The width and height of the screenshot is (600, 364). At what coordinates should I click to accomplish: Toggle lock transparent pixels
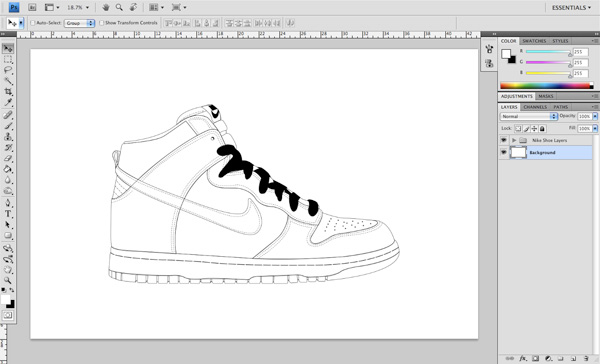518,129
